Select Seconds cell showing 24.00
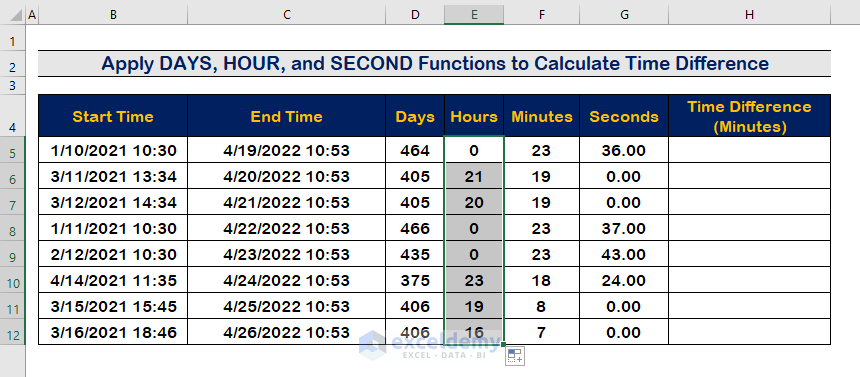The width and height of the screenshot is (860, 377). pyautogui.click(x=624, y=280)
